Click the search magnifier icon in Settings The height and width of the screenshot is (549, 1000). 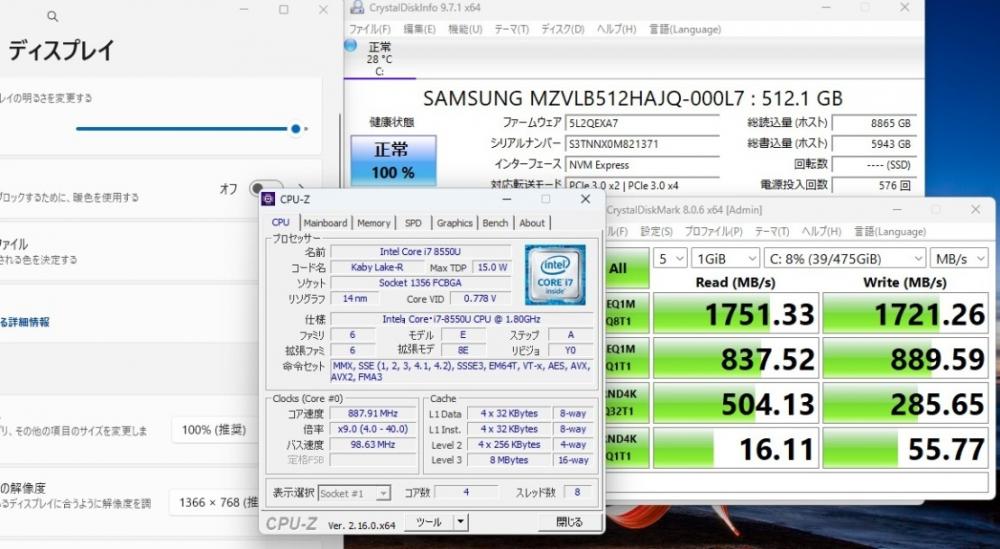pos(53,17)
